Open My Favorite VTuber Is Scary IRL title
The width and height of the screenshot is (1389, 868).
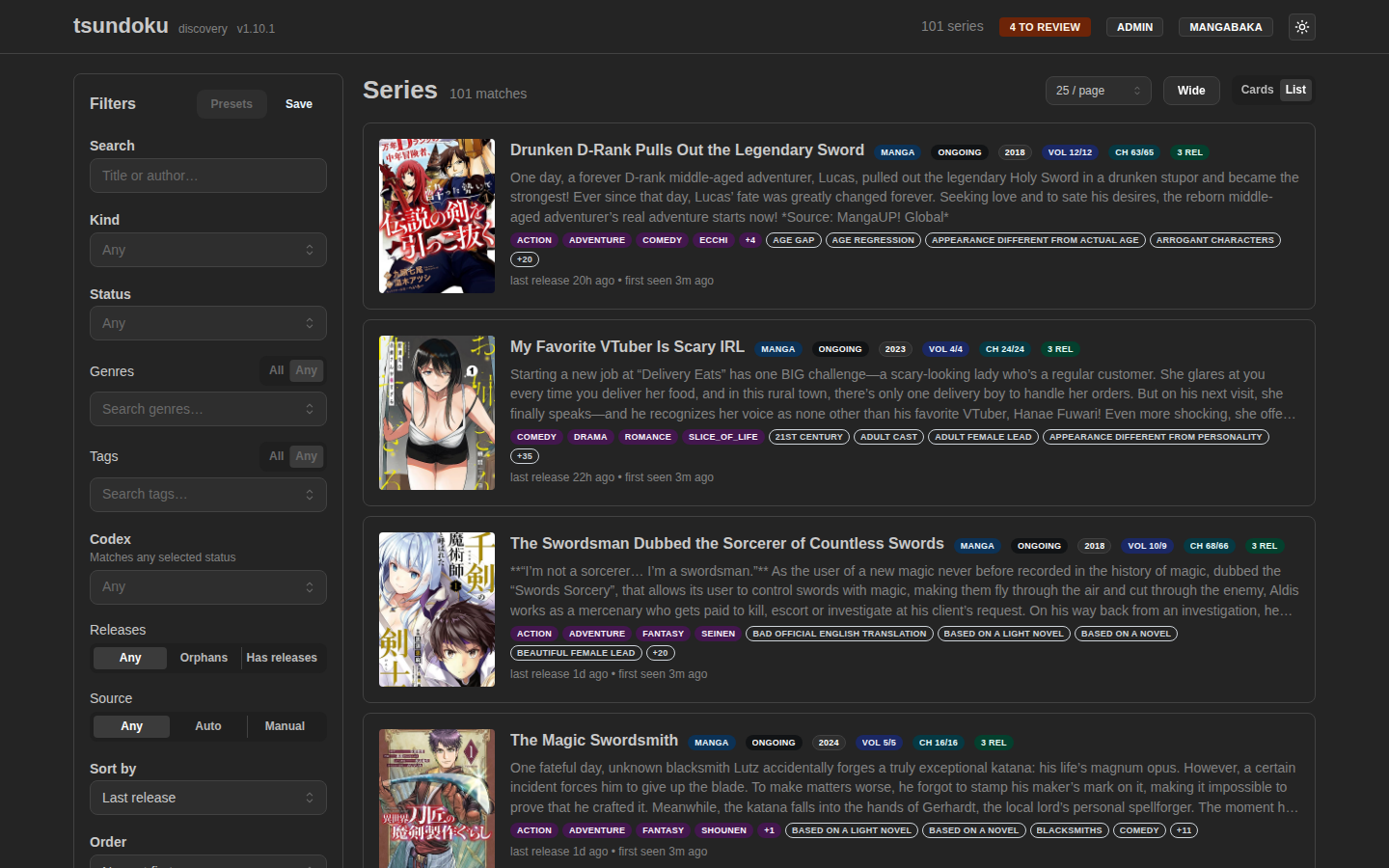[x=627, y=346]
